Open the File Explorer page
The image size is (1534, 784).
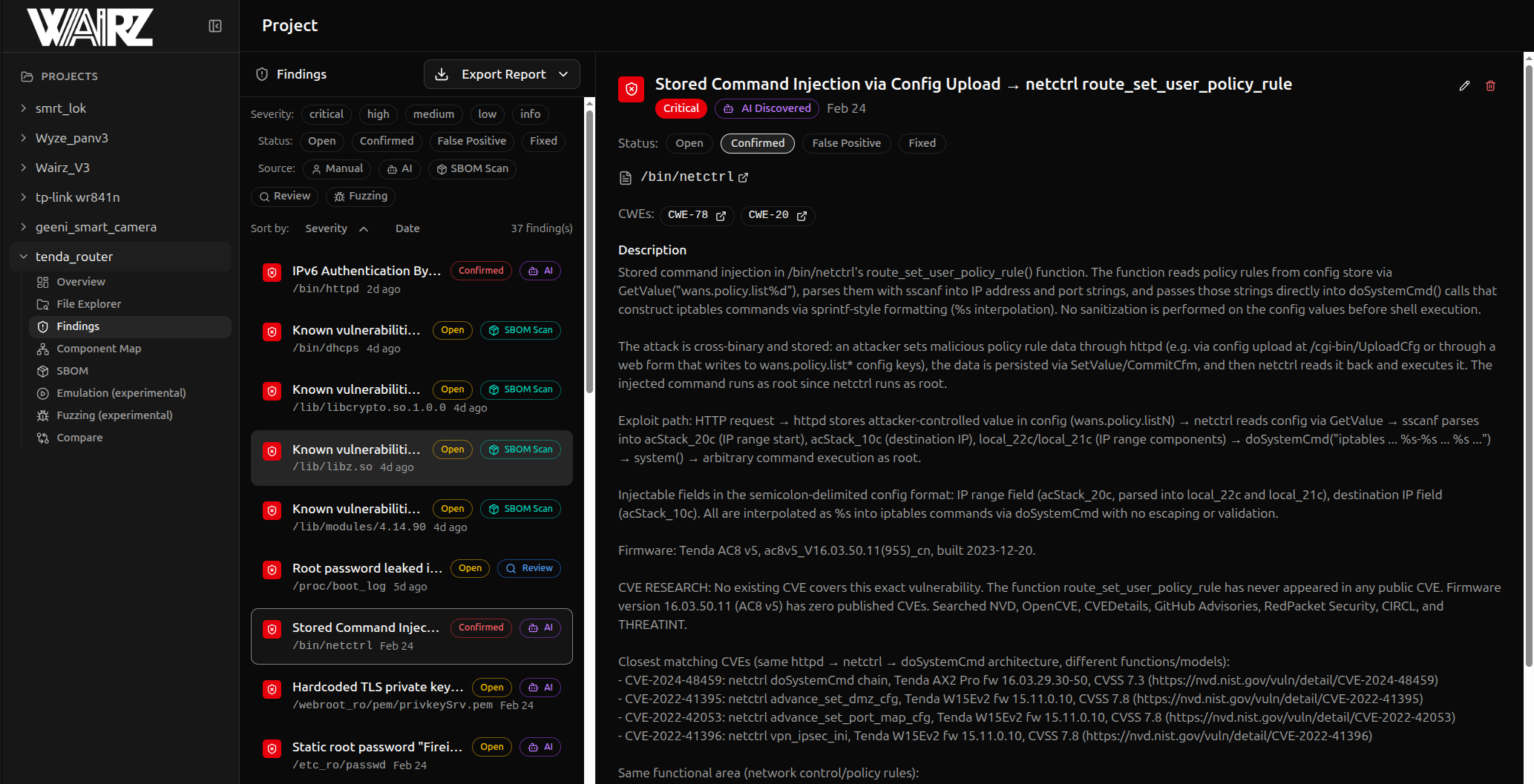(130, 304)
